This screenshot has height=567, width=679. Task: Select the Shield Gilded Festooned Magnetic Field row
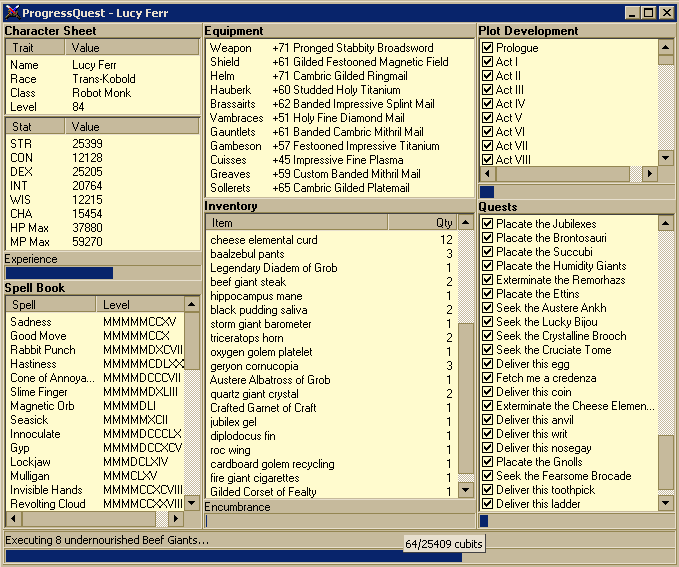coord(340,62)
